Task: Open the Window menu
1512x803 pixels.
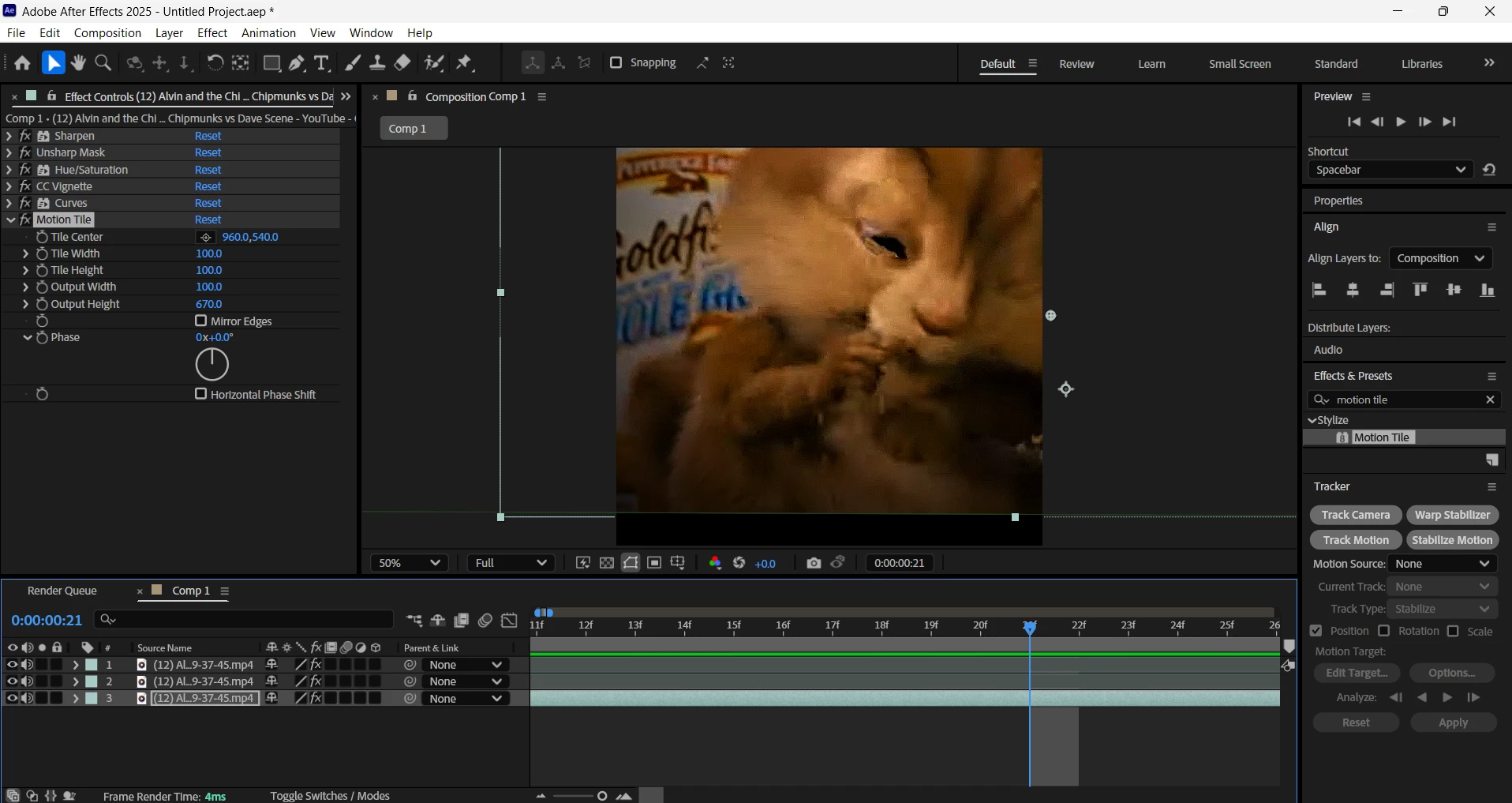Action: coord(371,33)
